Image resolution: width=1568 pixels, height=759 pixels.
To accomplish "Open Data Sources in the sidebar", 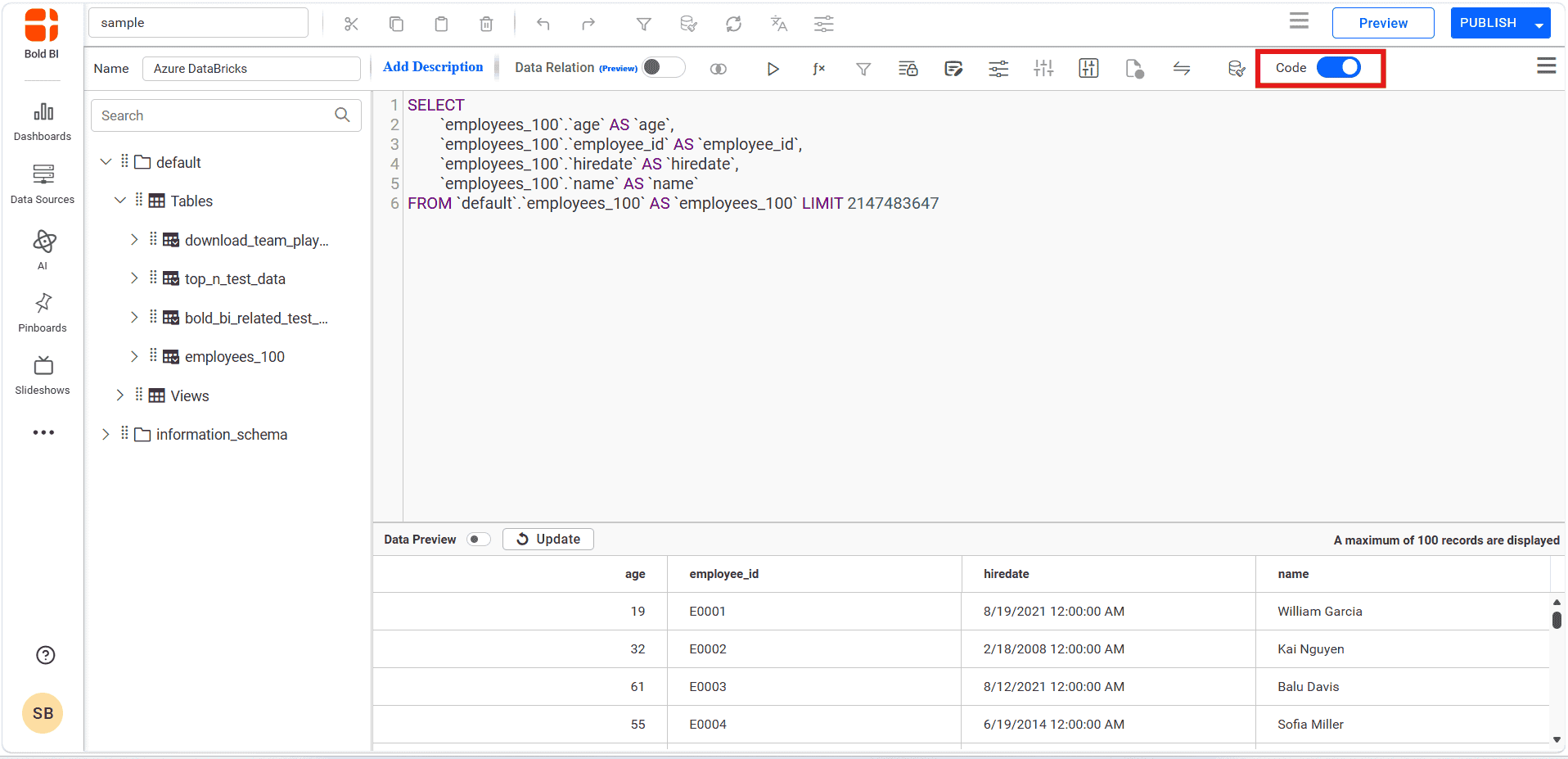I will [x=43, y=184].
